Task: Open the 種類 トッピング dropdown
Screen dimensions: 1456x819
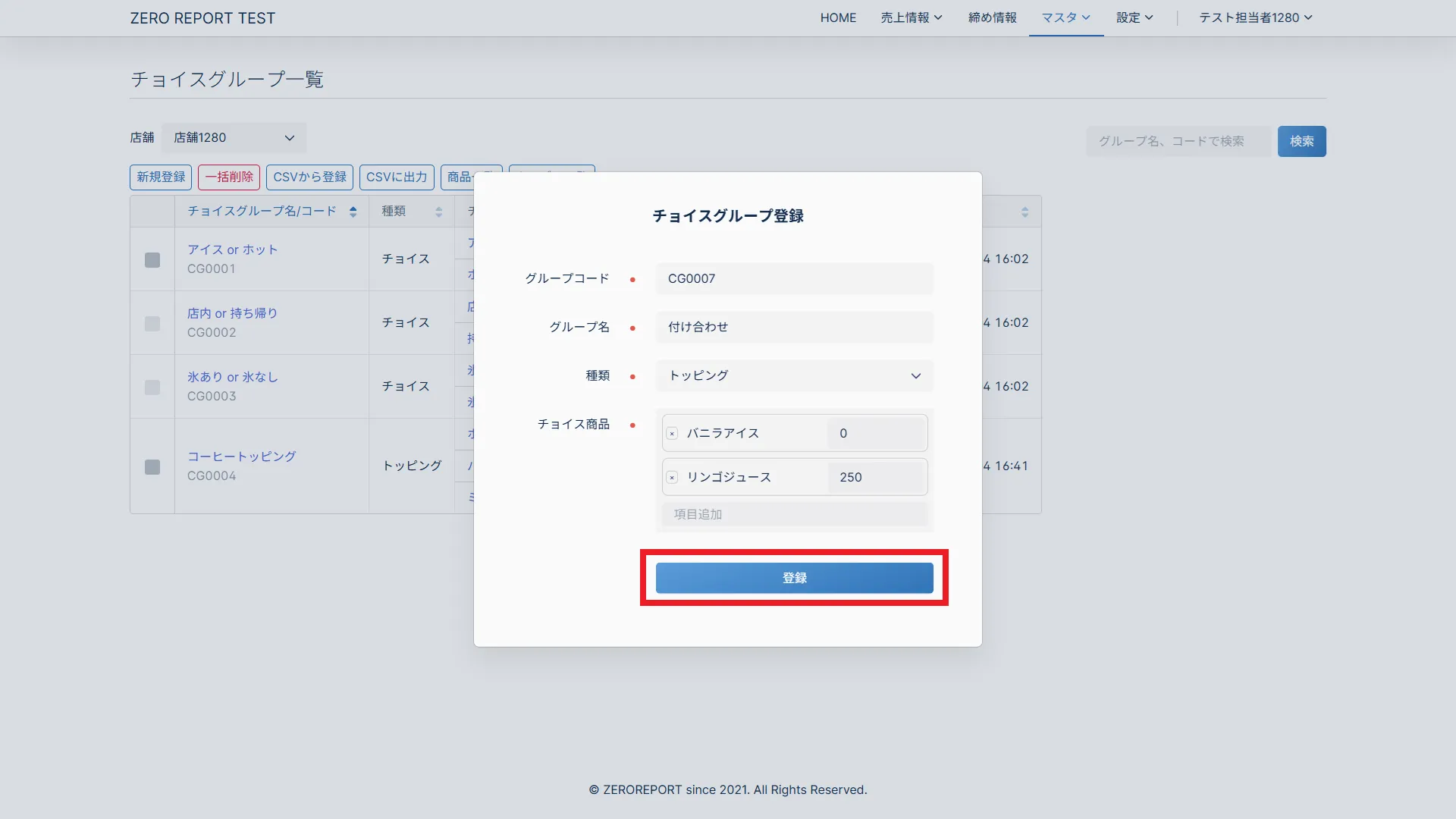Action: 794,376
